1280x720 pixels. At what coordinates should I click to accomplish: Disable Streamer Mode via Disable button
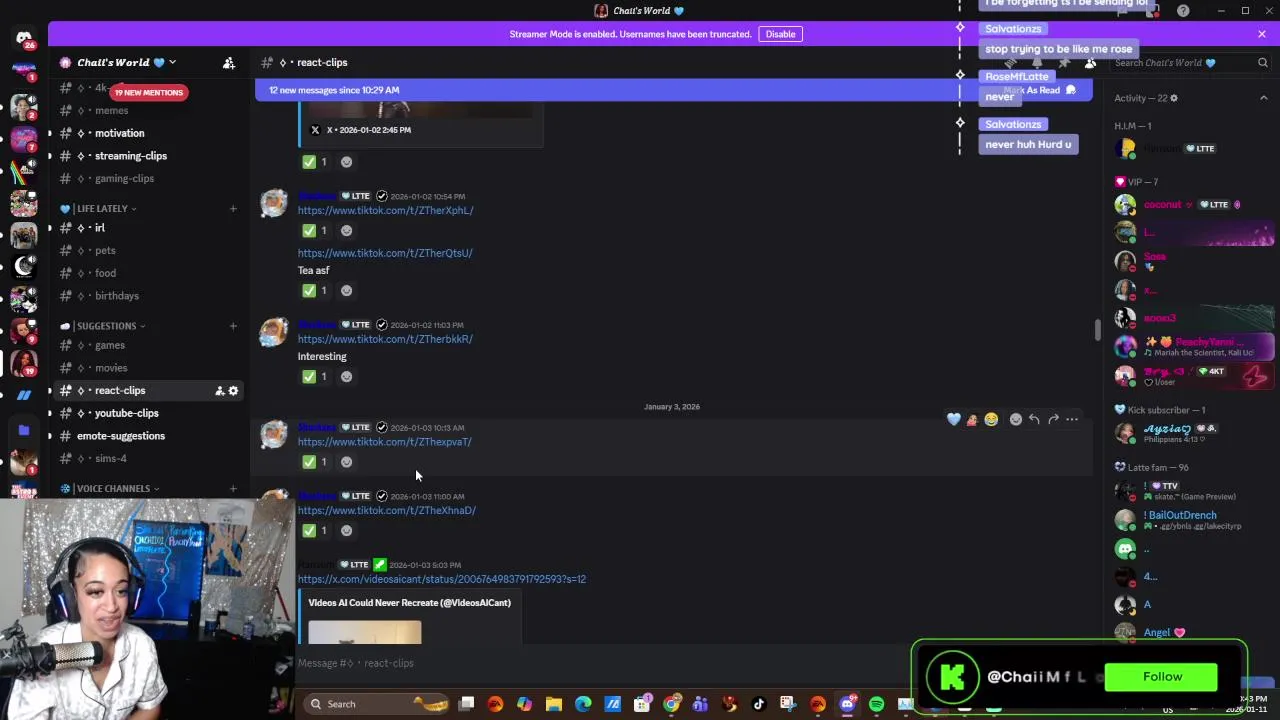click(x=780, y=34)
